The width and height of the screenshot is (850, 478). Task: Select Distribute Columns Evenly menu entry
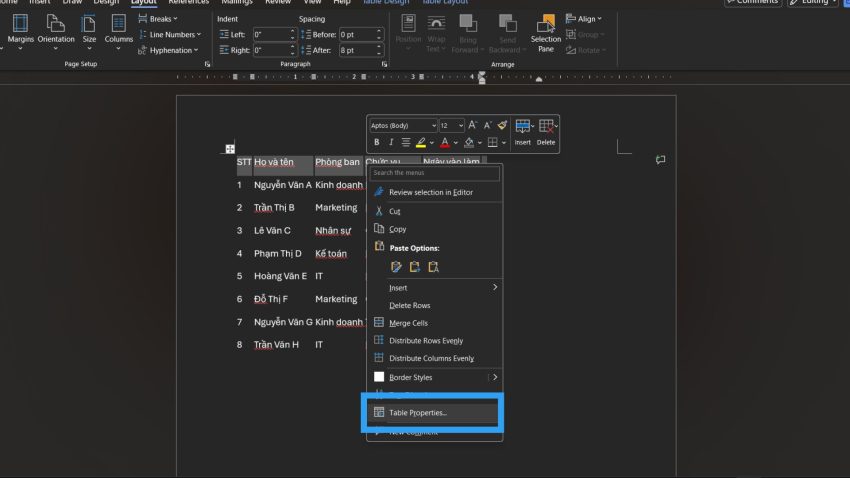tap(431, 358)
